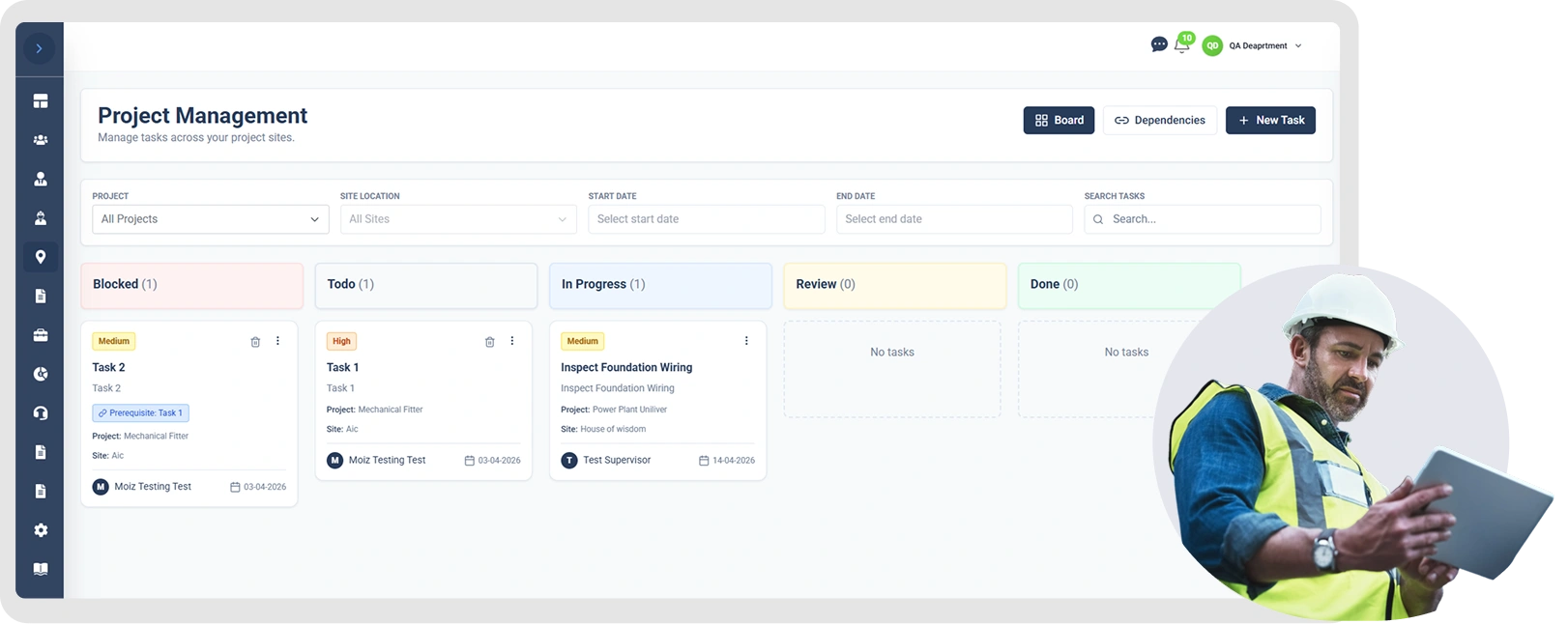Click the 03-04-2026 date on Task 2

coord(258,487)
